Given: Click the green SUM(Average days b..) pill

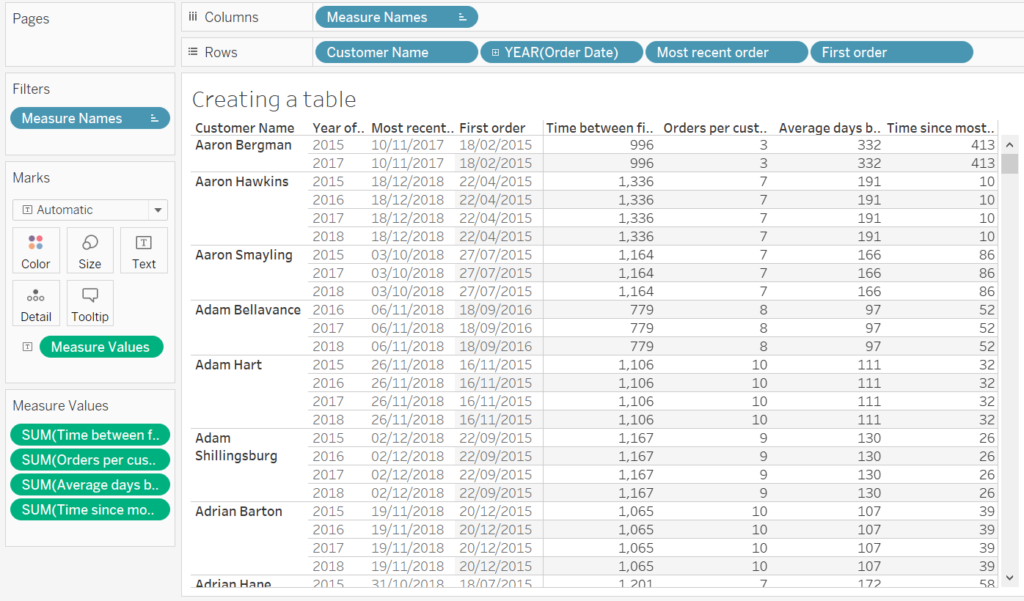Looking at the screenshot, I should [x=90, y=484].
